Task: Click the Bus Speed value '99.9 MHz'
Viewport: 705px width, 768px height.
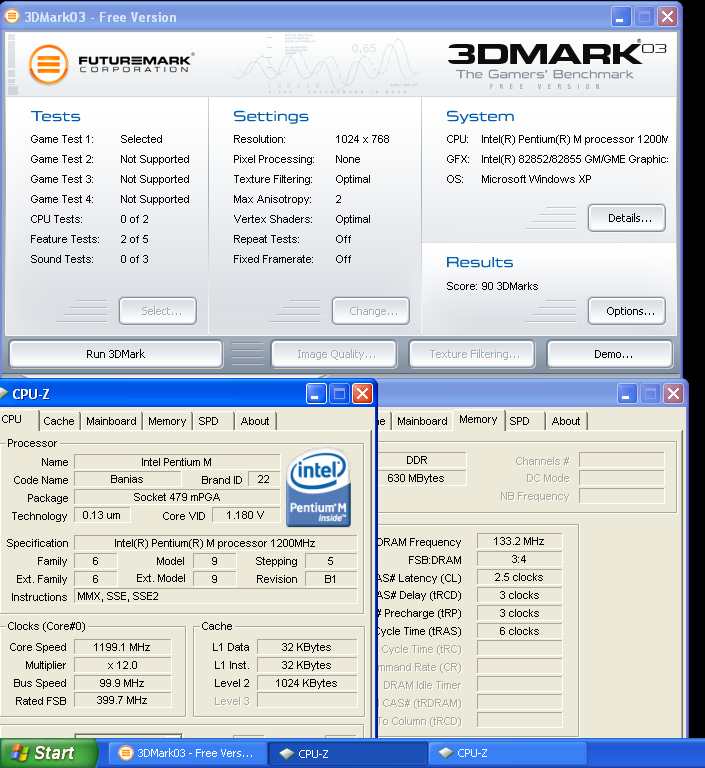Action: tap(122, 683)
